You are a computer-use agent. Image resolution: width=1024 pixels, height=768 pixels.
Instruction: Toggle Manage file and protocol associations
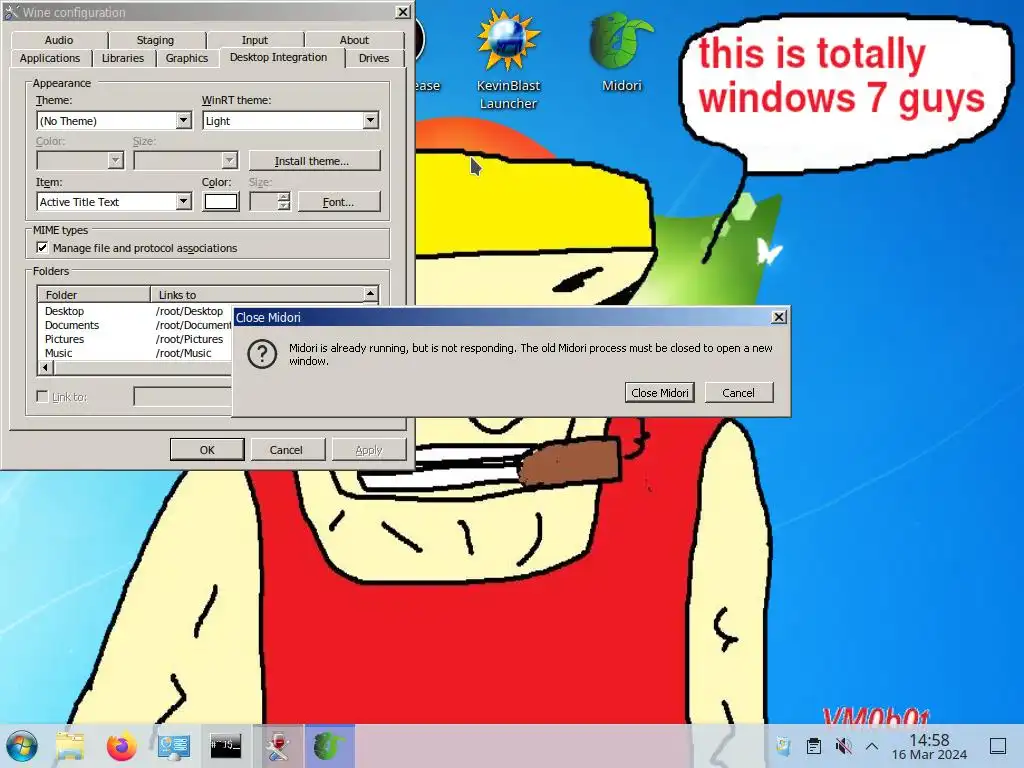(42, 248)
